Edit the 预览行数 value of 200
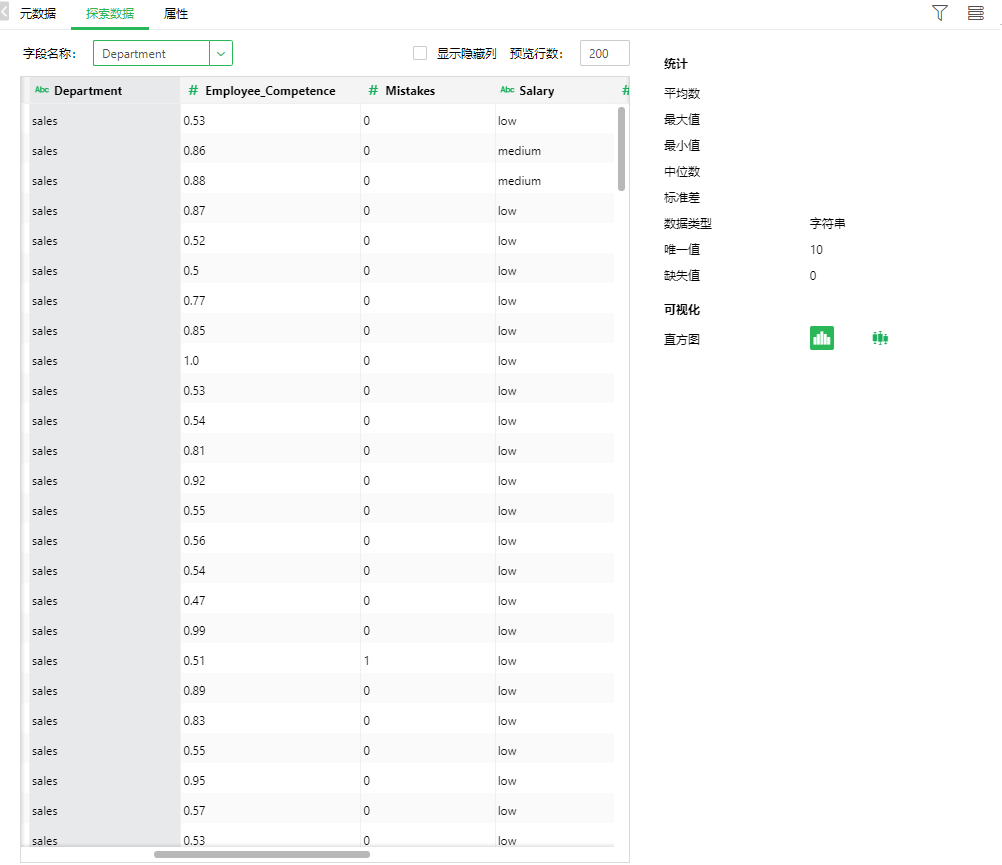The image size is (1002, 865). [602, 53]
